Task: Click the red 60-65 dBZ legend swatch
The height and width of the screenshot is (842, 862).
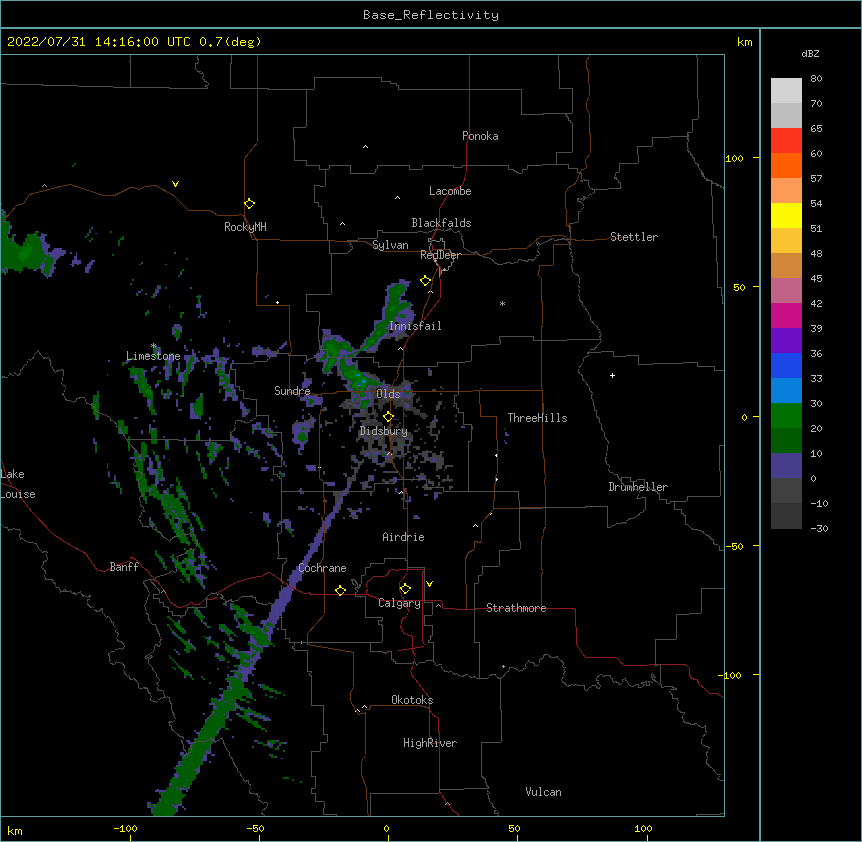Action: coord(786,141)
